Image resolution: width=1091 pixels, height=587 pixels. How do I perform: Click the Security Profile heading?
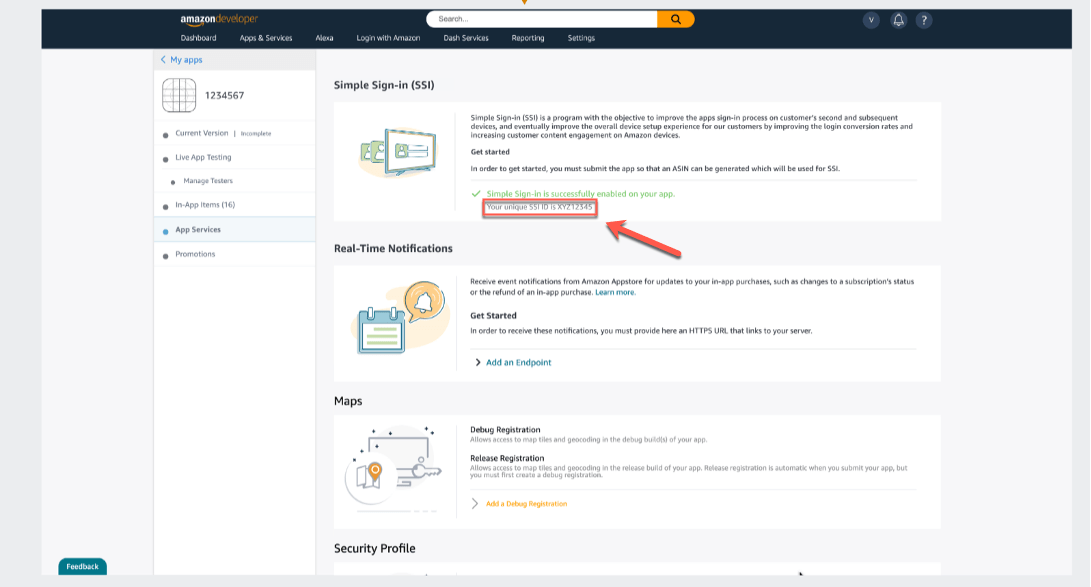pyautogui.click(x=374, y=548)
